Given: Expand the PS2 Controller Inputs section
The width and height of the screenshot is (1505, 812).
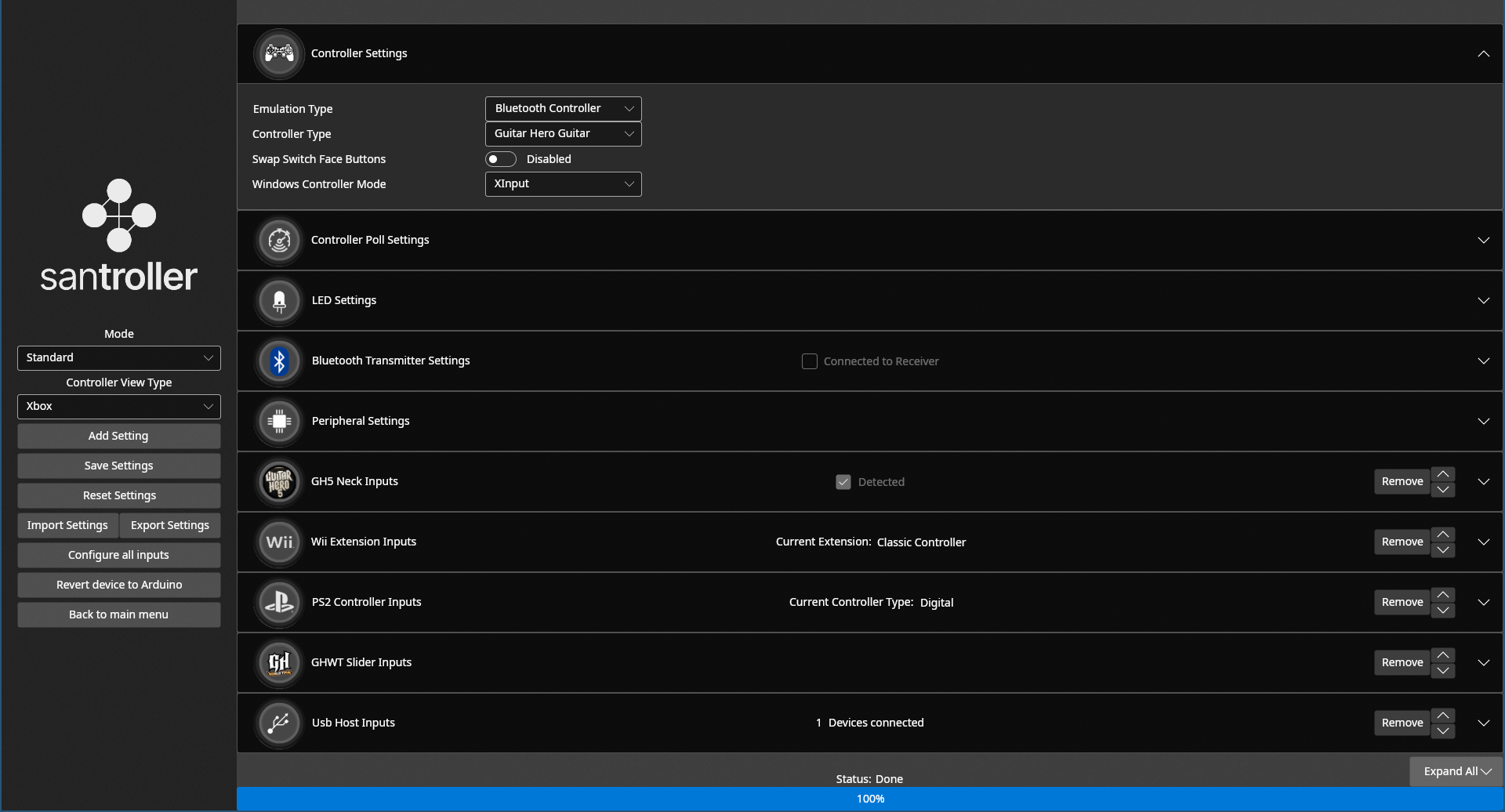Looking at the screenshot, I should pyautogui.click(x=1483, y=602).
